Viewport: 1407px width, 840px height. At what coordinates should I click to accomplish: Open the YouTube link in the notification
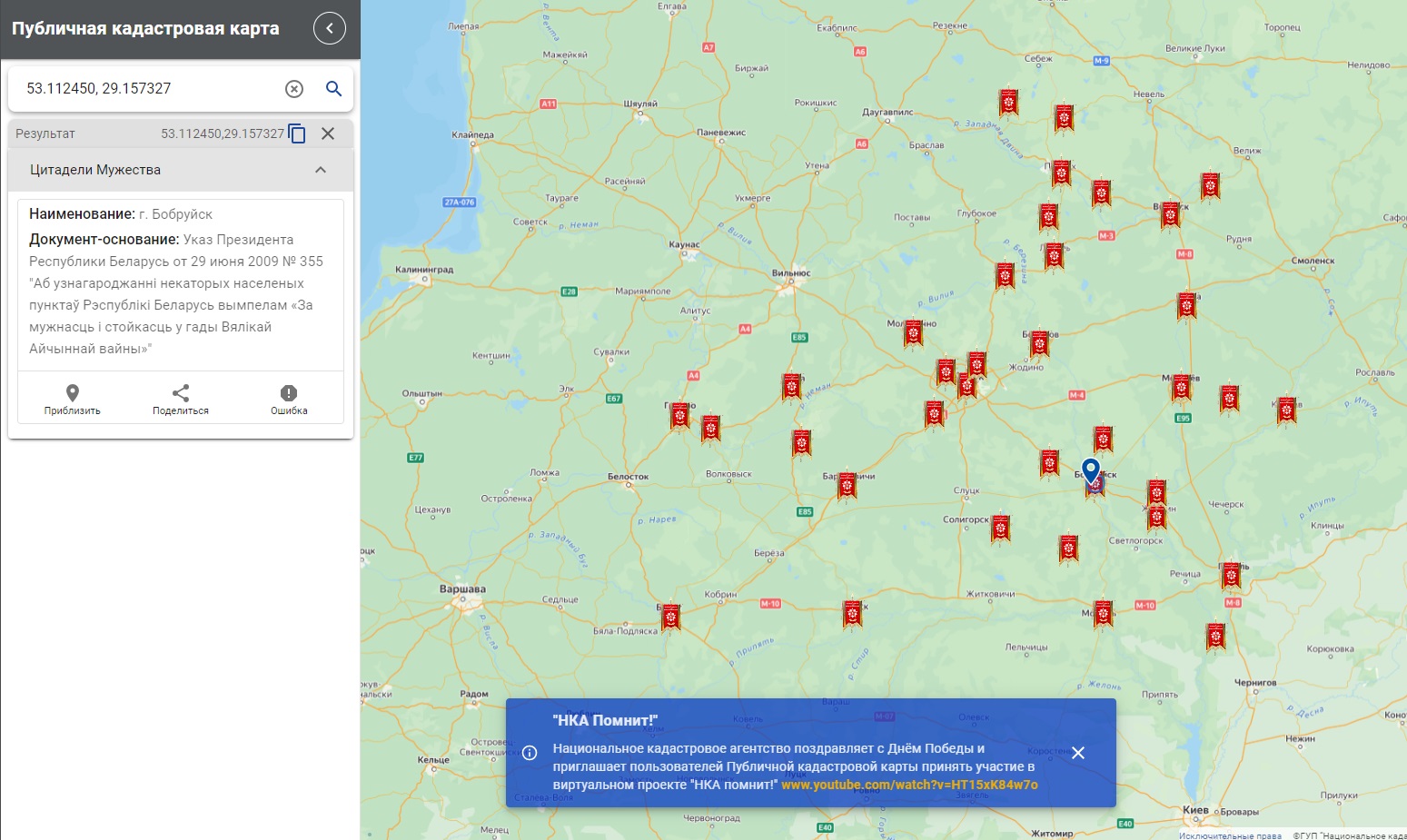pos(909,785)
